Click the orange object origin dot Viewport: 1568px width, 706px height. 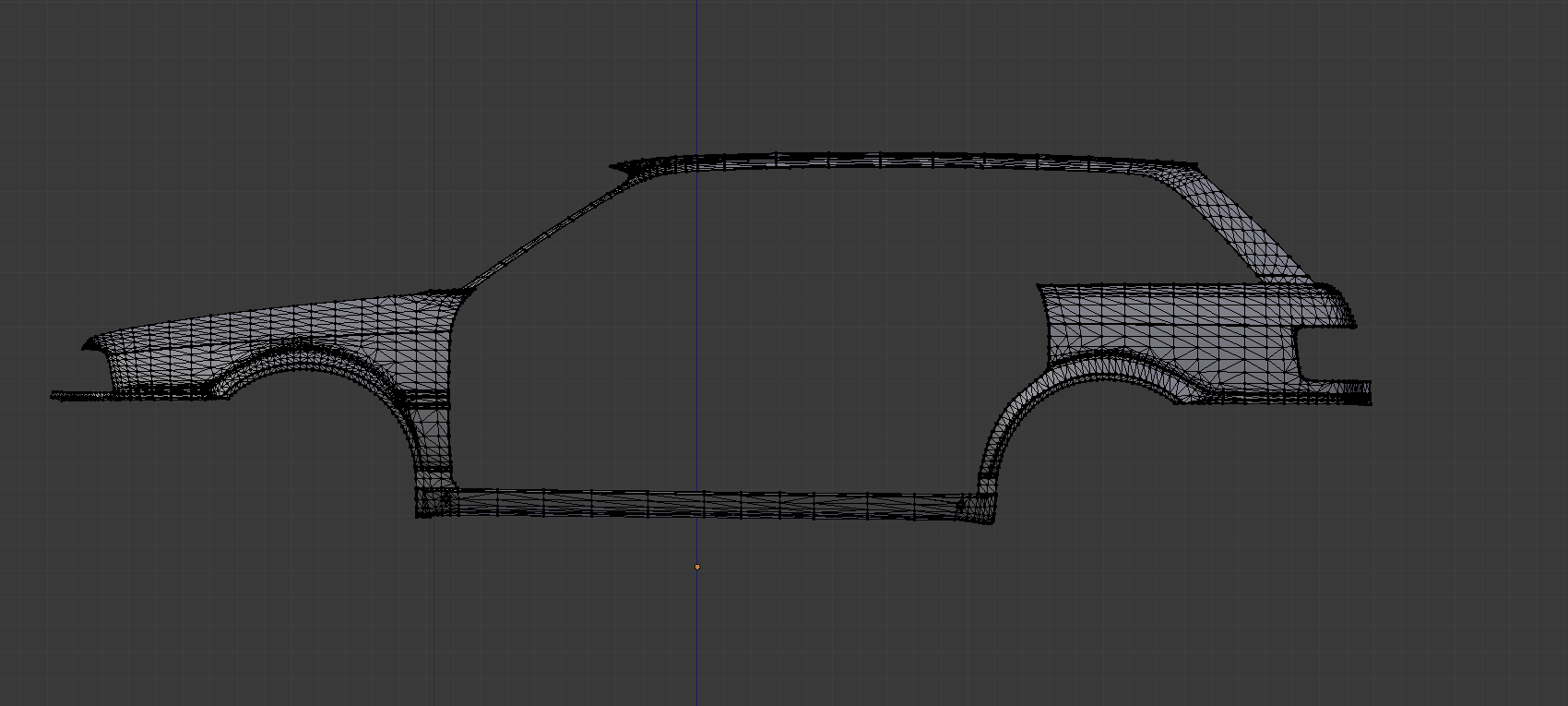coord(697,567)
